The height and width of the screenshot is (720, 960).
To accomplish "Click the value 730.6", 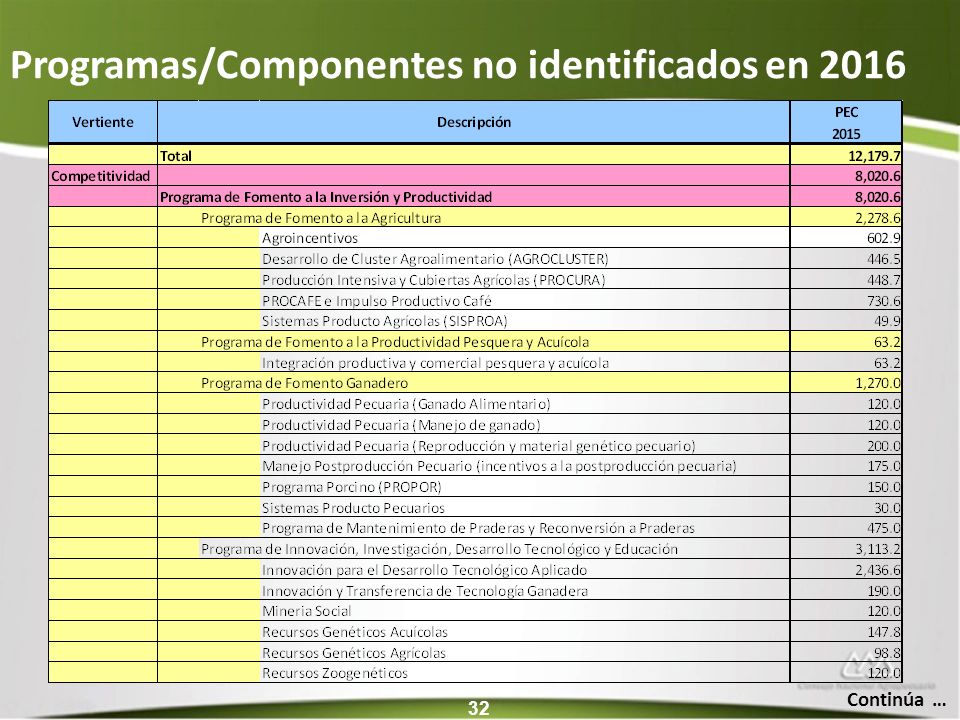I will pos(883,301).
